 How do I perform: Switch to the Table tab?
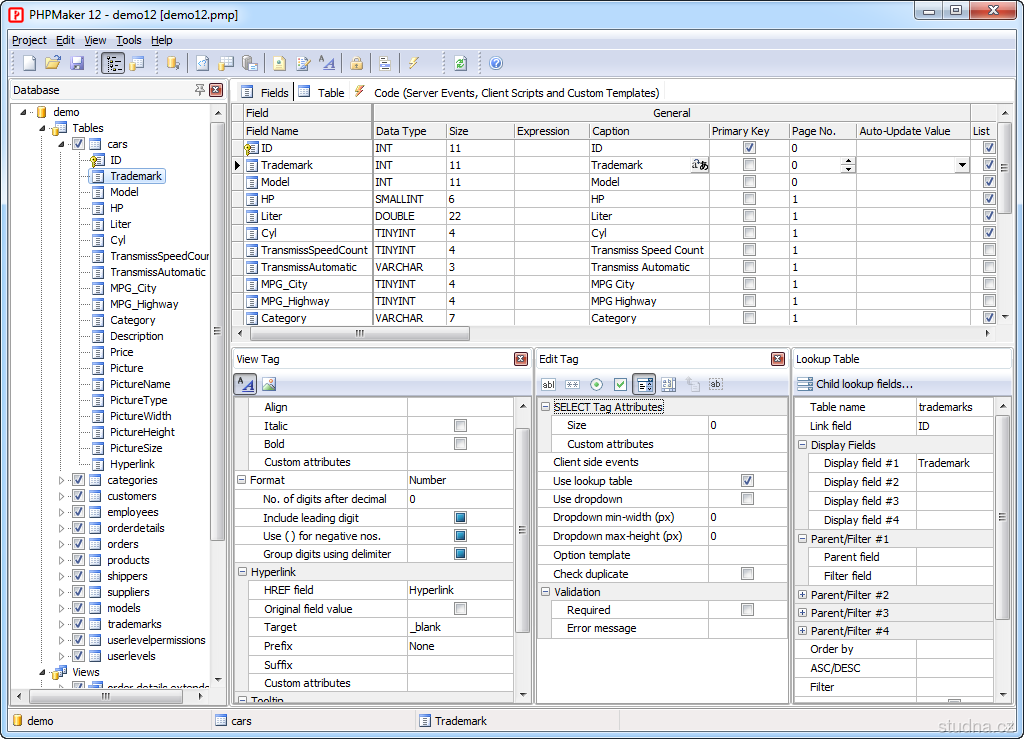click(x=330, y=92)
